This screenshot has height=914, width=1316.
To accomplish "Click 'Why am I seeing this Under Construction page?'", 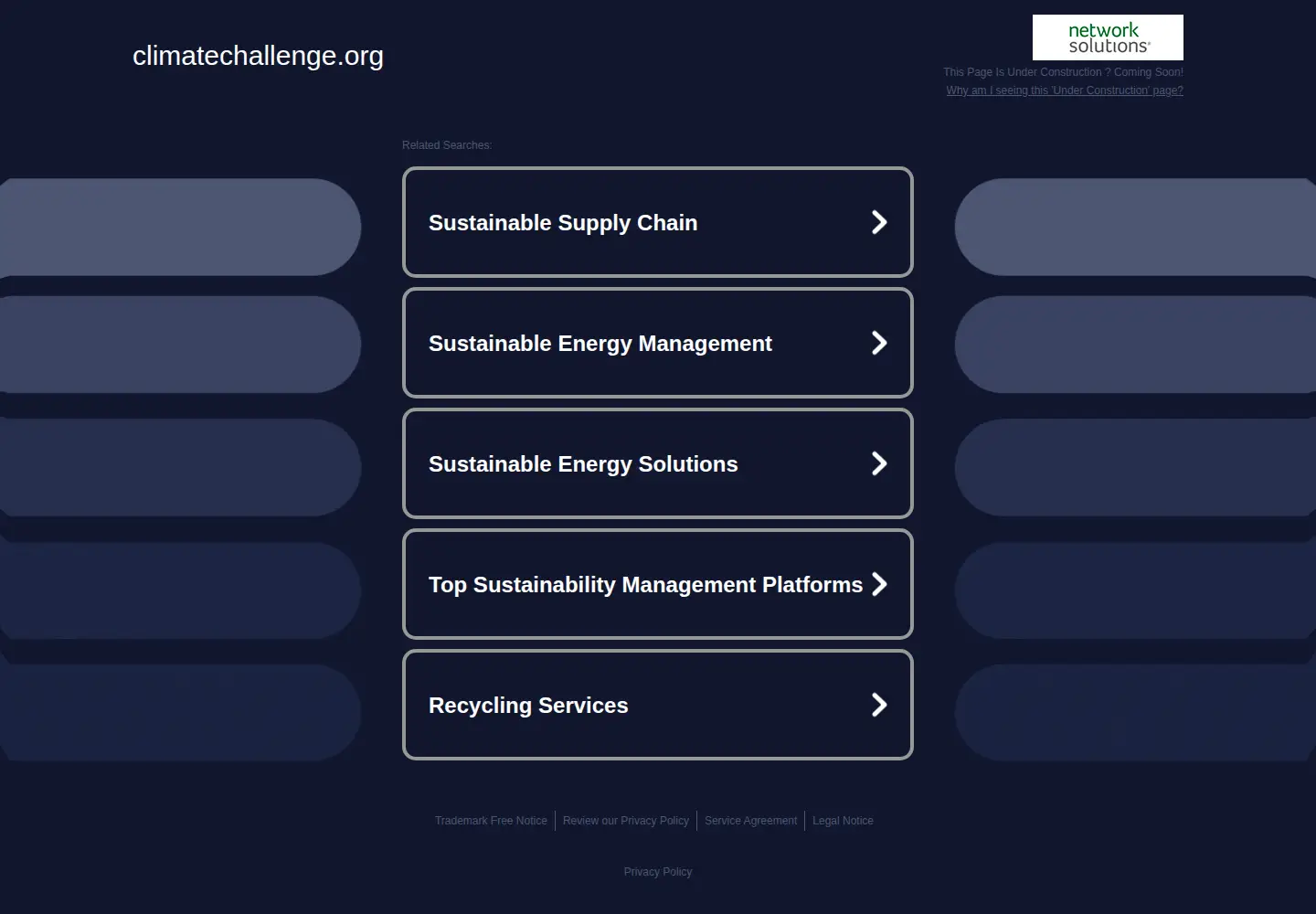I will click(x=1065, y=90).
